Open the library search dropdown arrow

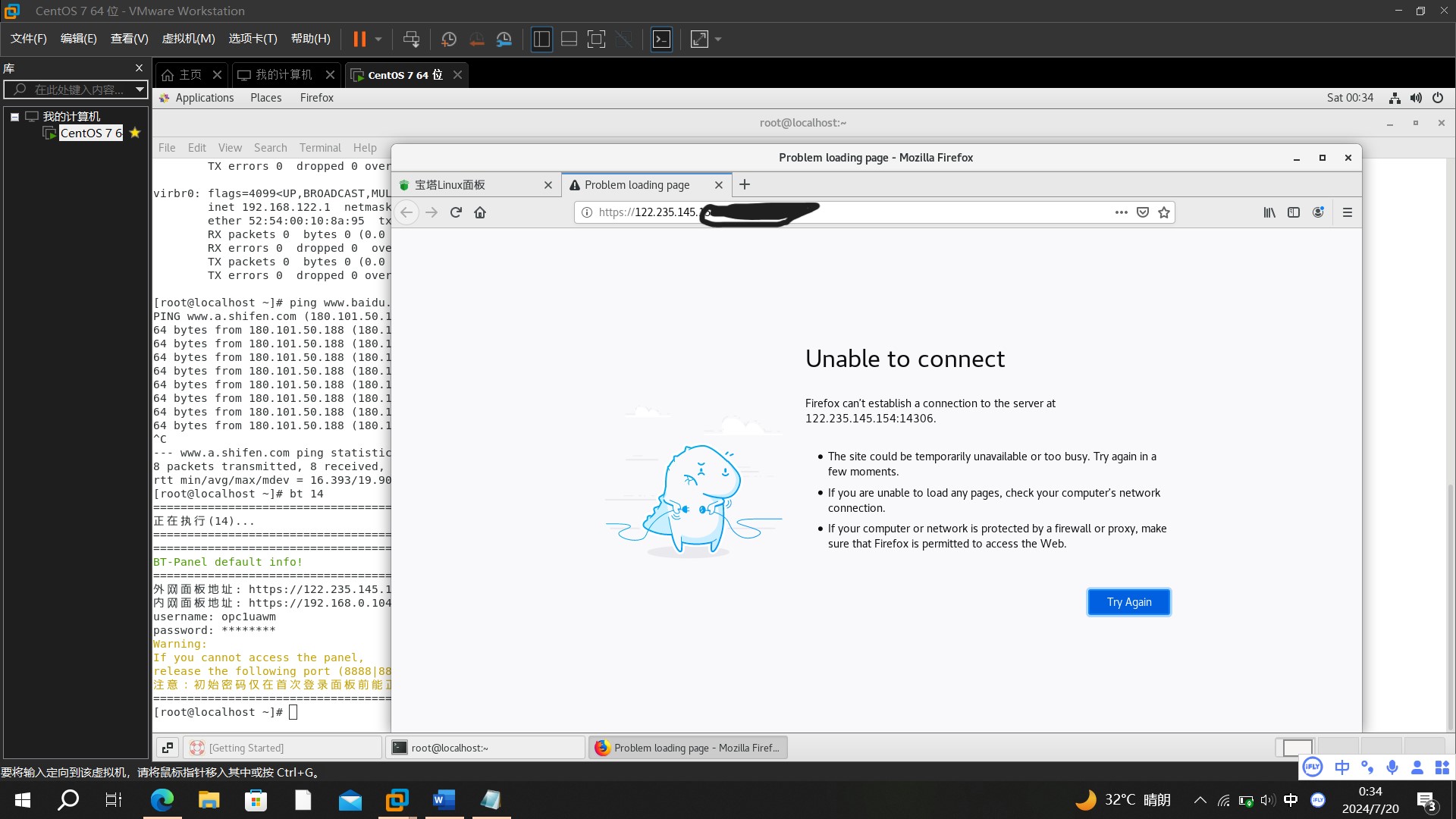(x=140, y=89)
